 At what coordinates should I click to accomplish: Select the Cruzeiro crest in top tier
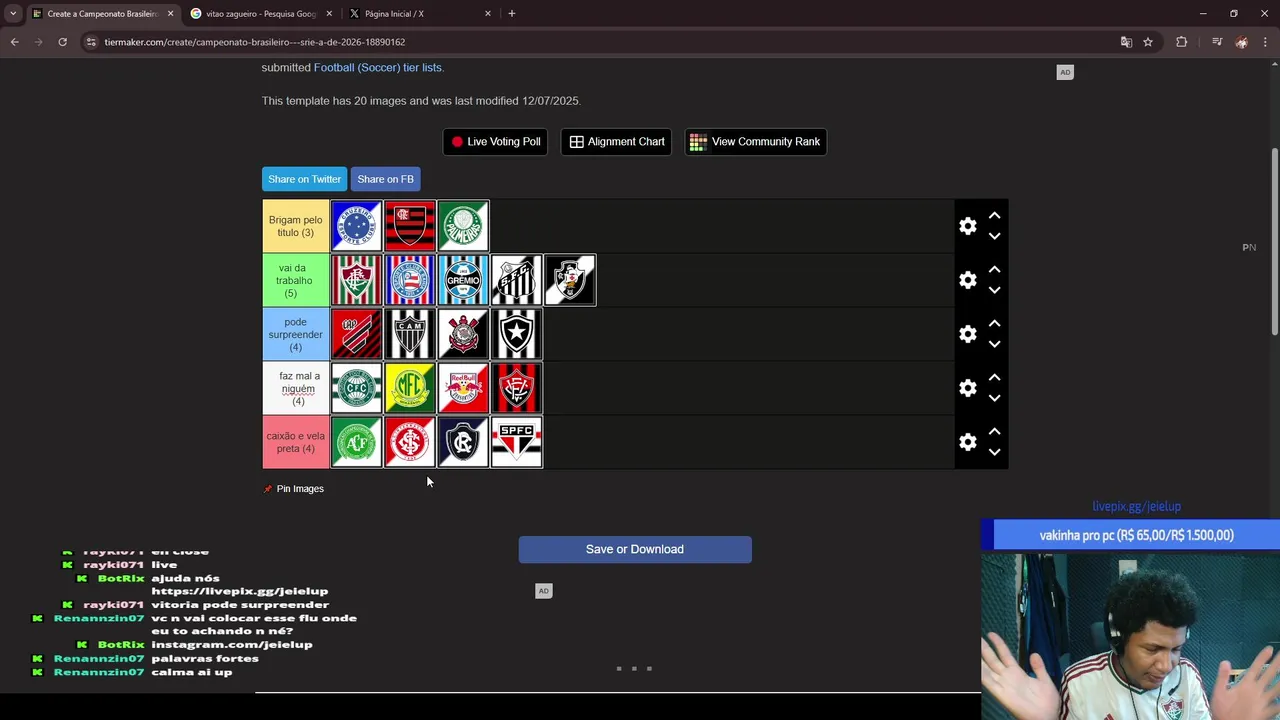point(356,226)
